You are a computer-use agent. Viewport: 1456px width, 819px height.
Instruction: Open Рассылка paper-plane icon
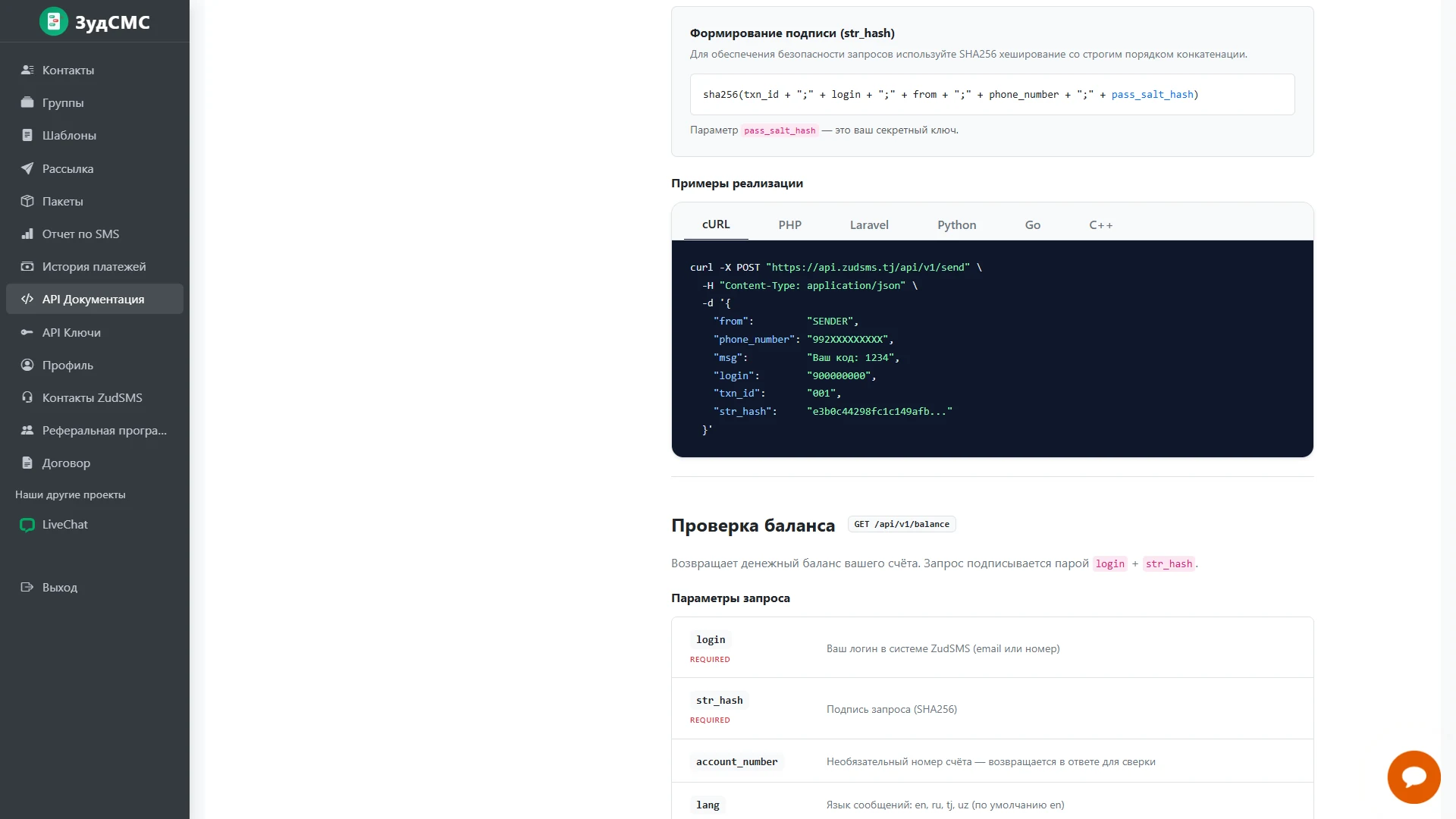coord(27,168)
